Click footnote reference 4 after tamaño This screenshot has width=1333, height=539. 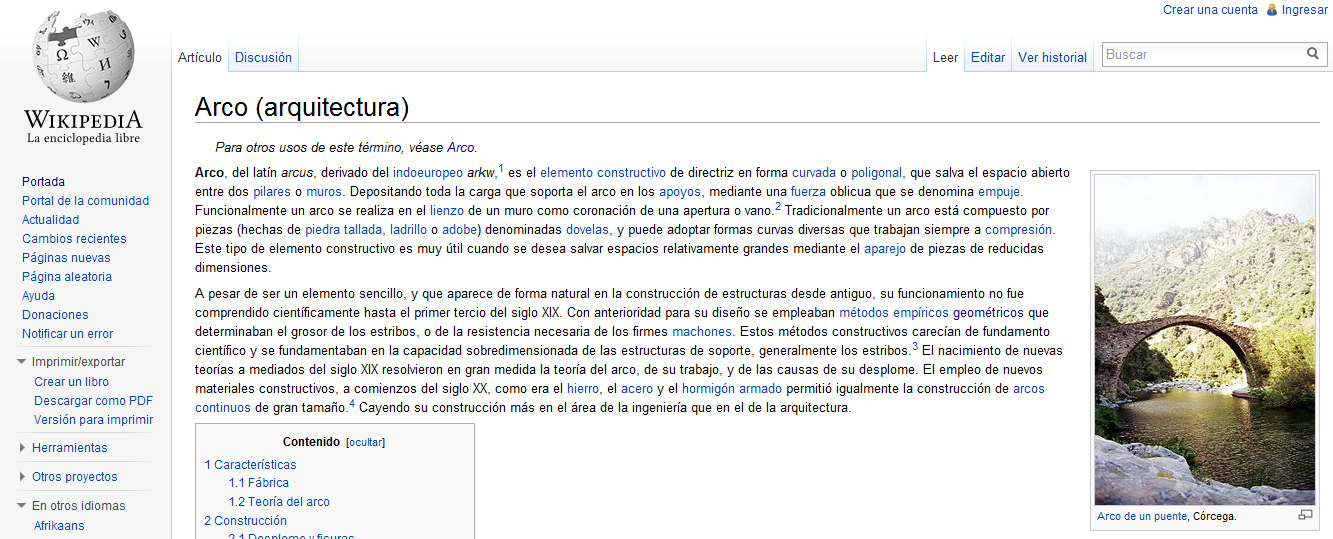(x=352, y=403)
